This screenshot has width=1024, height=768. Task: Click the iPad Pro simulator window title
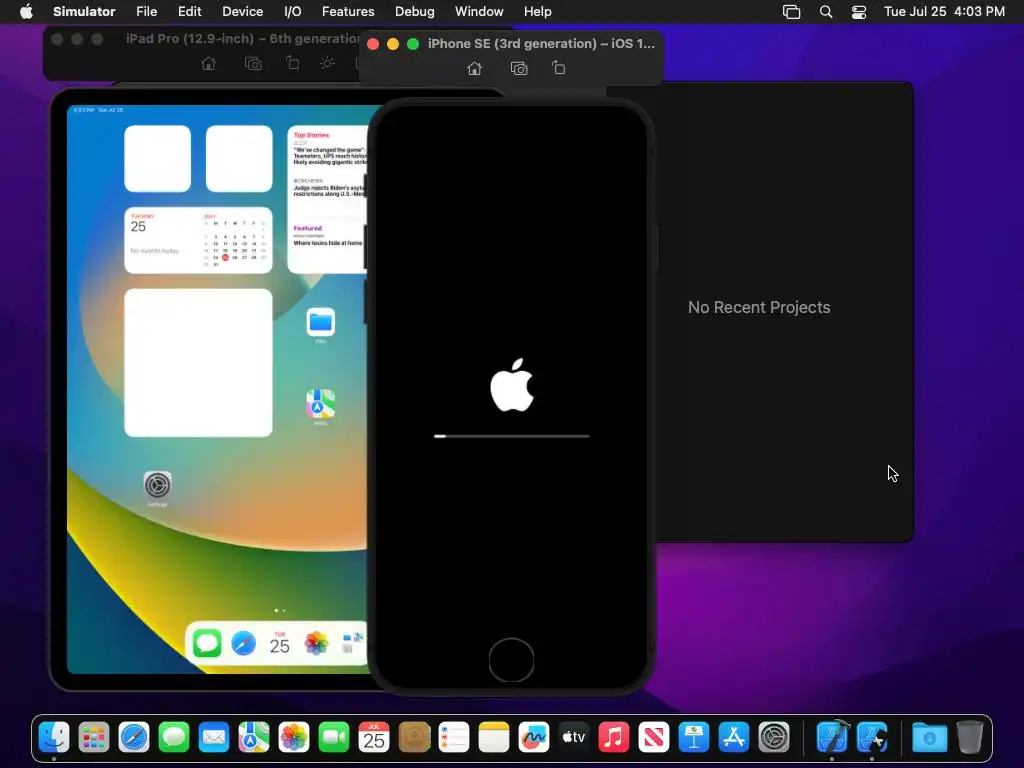(242, 39)
